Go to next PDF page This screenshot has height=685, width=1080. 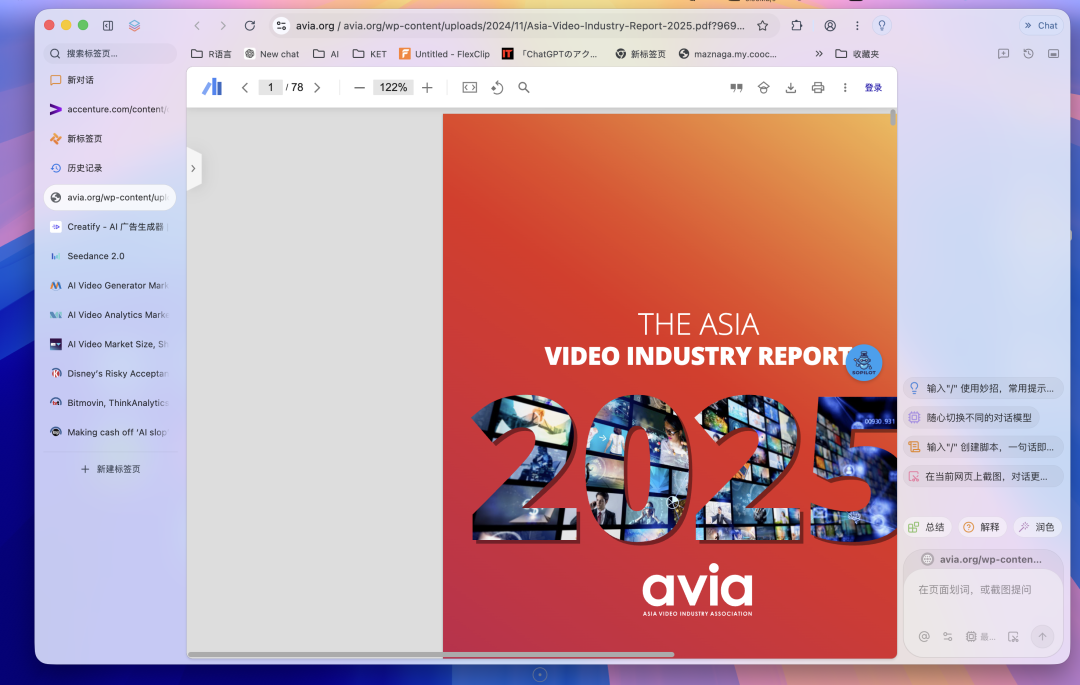coord(318,87)
